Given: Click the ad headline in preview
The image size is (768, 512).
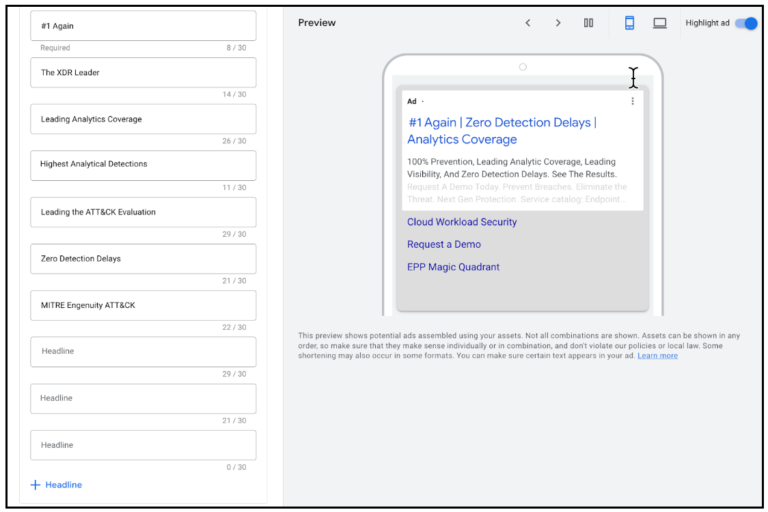Looking at the screenshot, I should (x=501, y=131).
